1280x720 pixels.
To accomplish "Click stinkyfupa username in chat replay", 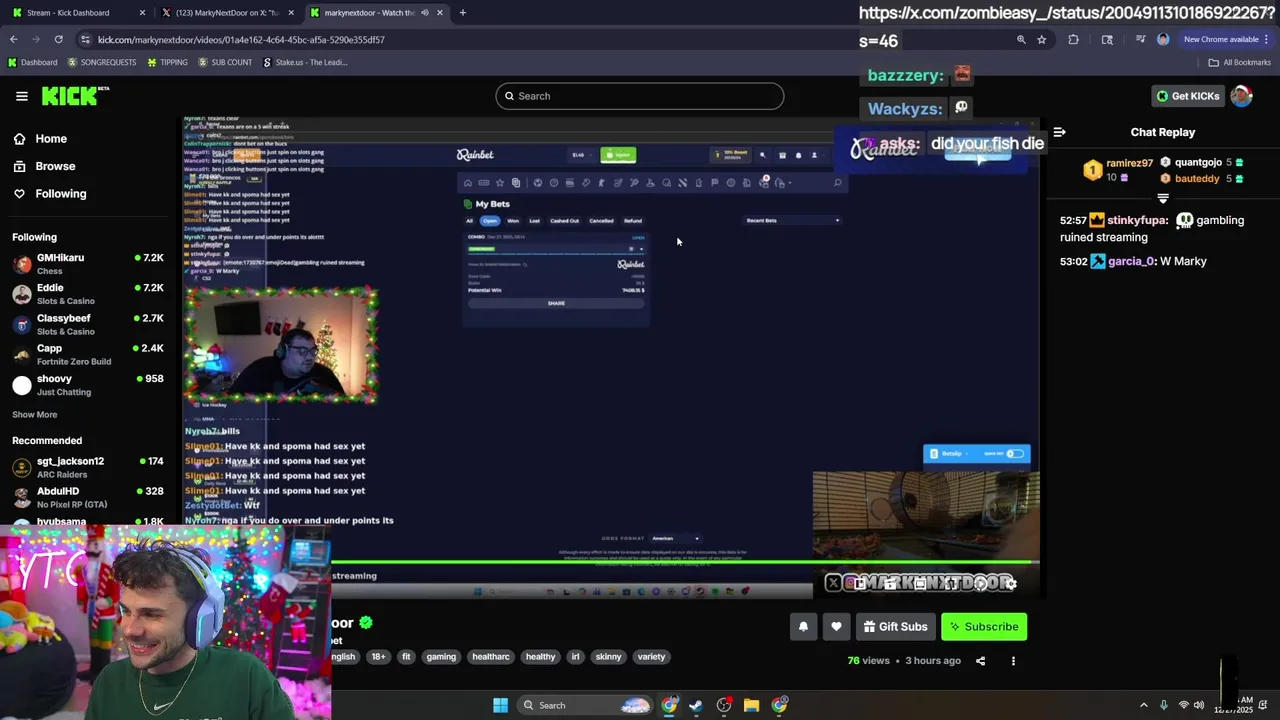I will click(1136, 220).
